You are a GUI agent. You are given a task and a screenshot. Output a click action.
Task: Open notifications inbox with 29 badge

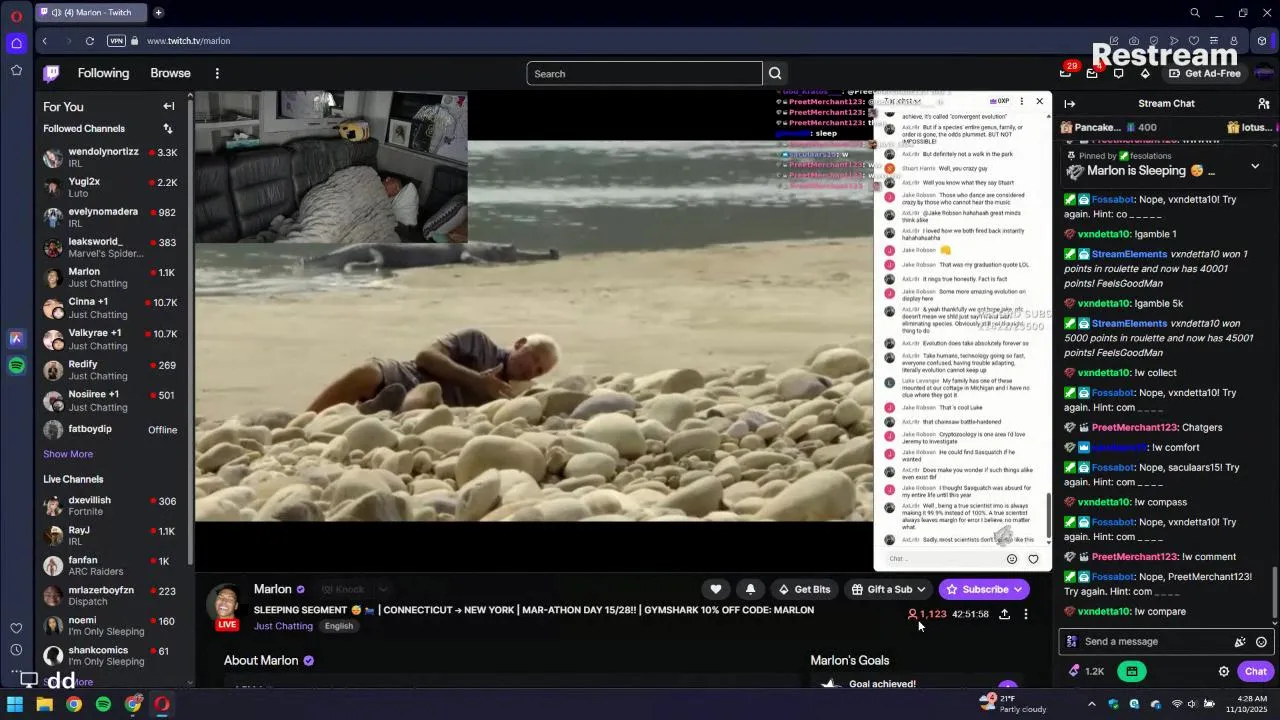tap(1066, 73)
